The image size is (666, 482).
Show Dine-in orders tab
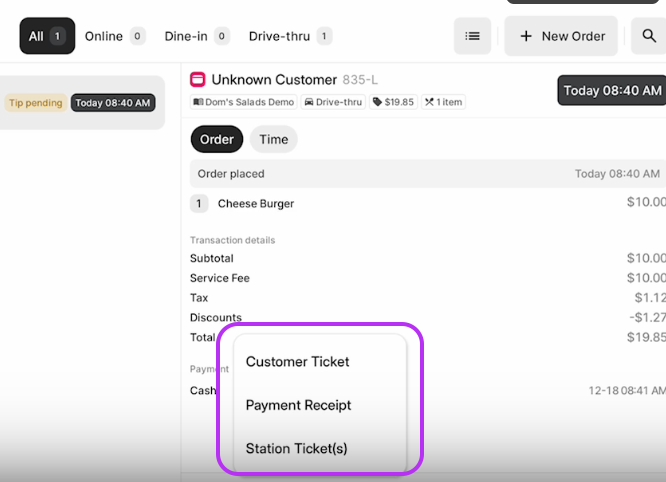(196, 36)
